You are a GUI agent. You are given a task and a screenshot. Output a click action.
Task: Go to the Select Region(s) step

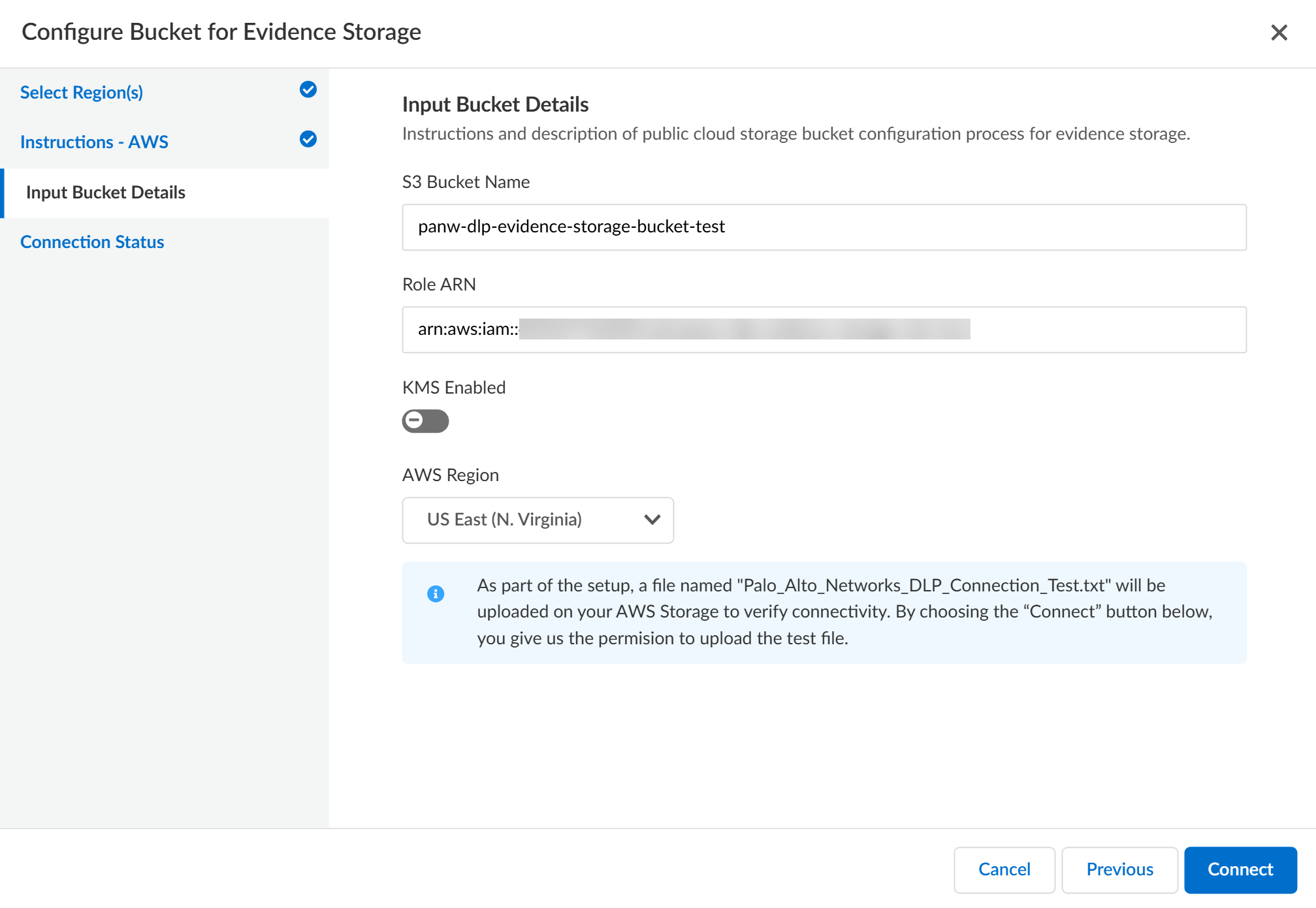[82, 93]
